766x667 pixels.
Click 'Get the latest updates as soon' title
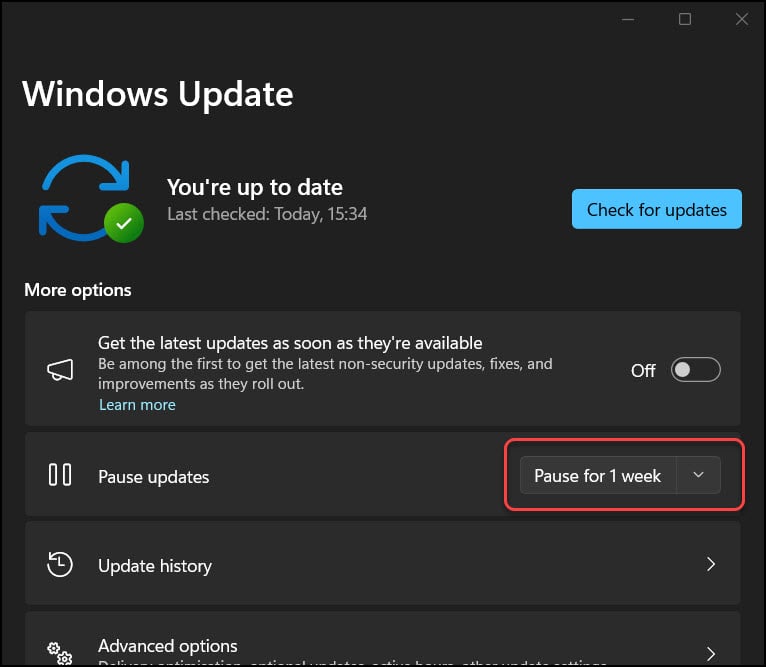[290, 343]
